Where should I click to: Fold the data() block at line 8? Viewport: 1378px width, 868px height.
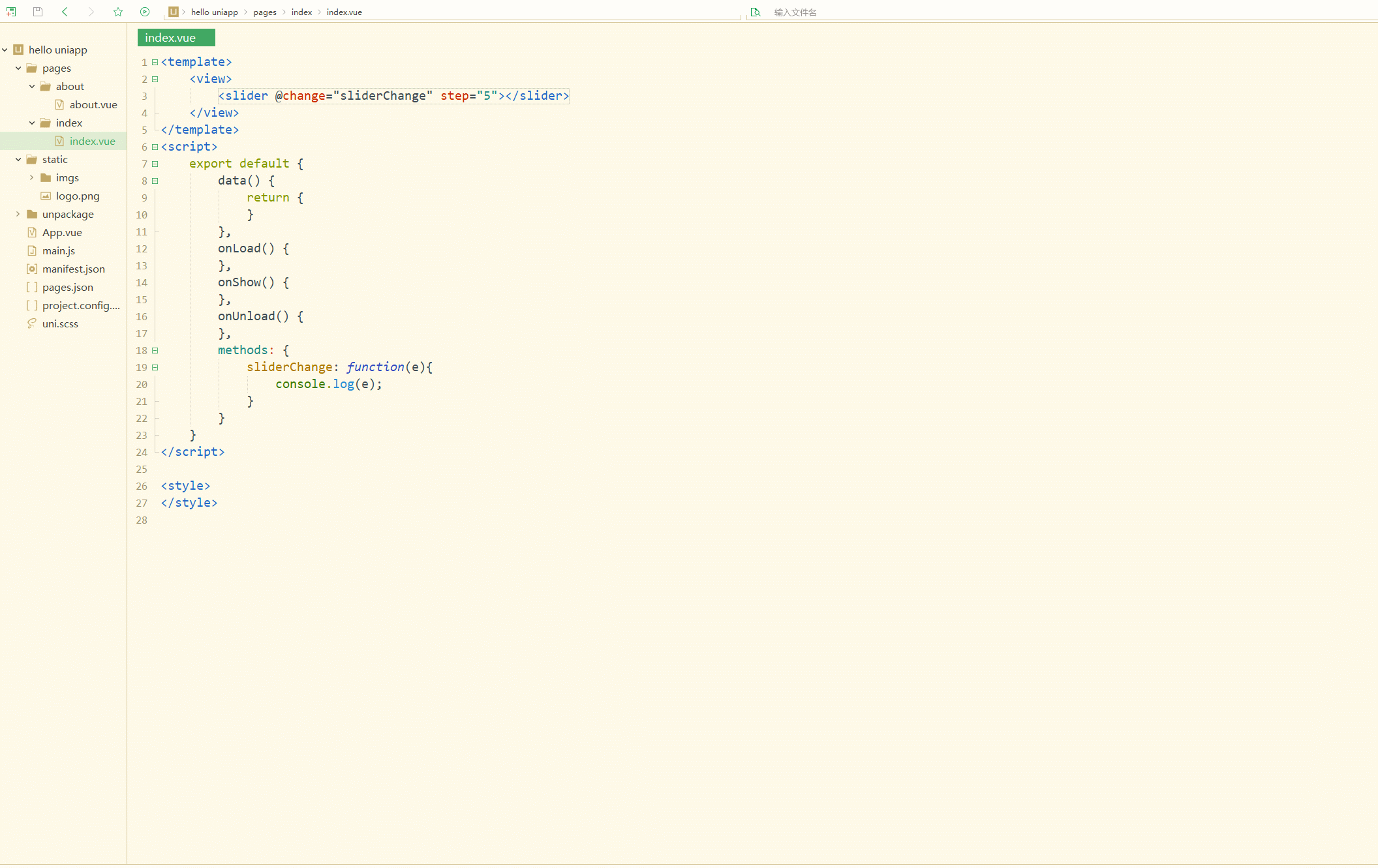coord(155,181)
